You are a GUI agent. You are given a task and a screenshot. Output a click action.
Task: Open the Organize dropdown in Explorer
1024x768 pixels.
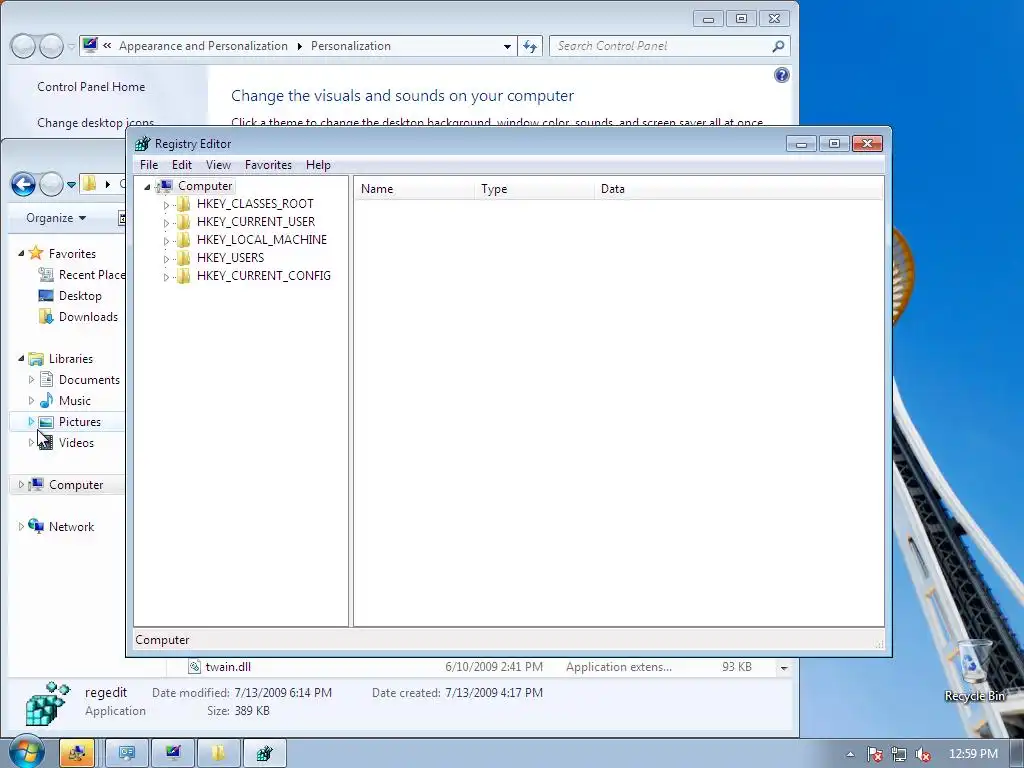tap(56, 218)
